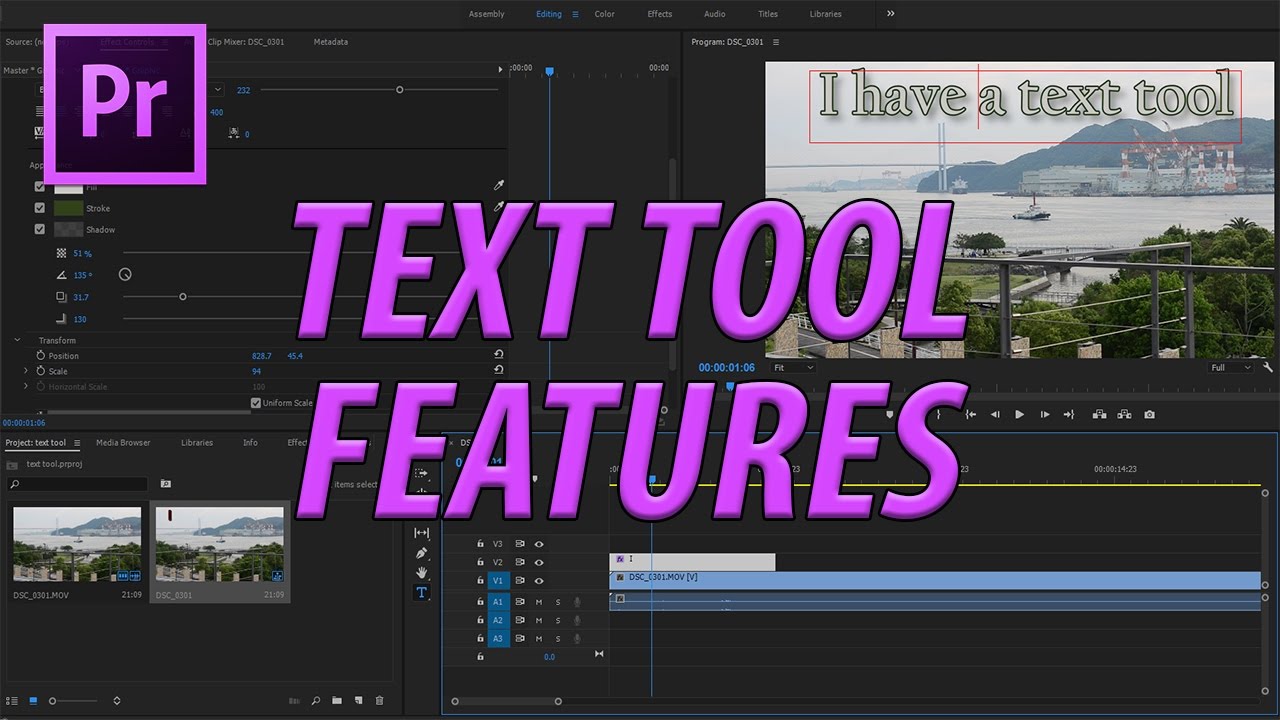Click the Lift icon in the Program monitor
Viewport: 1280px width, 720px height.
coord(1101,414)
